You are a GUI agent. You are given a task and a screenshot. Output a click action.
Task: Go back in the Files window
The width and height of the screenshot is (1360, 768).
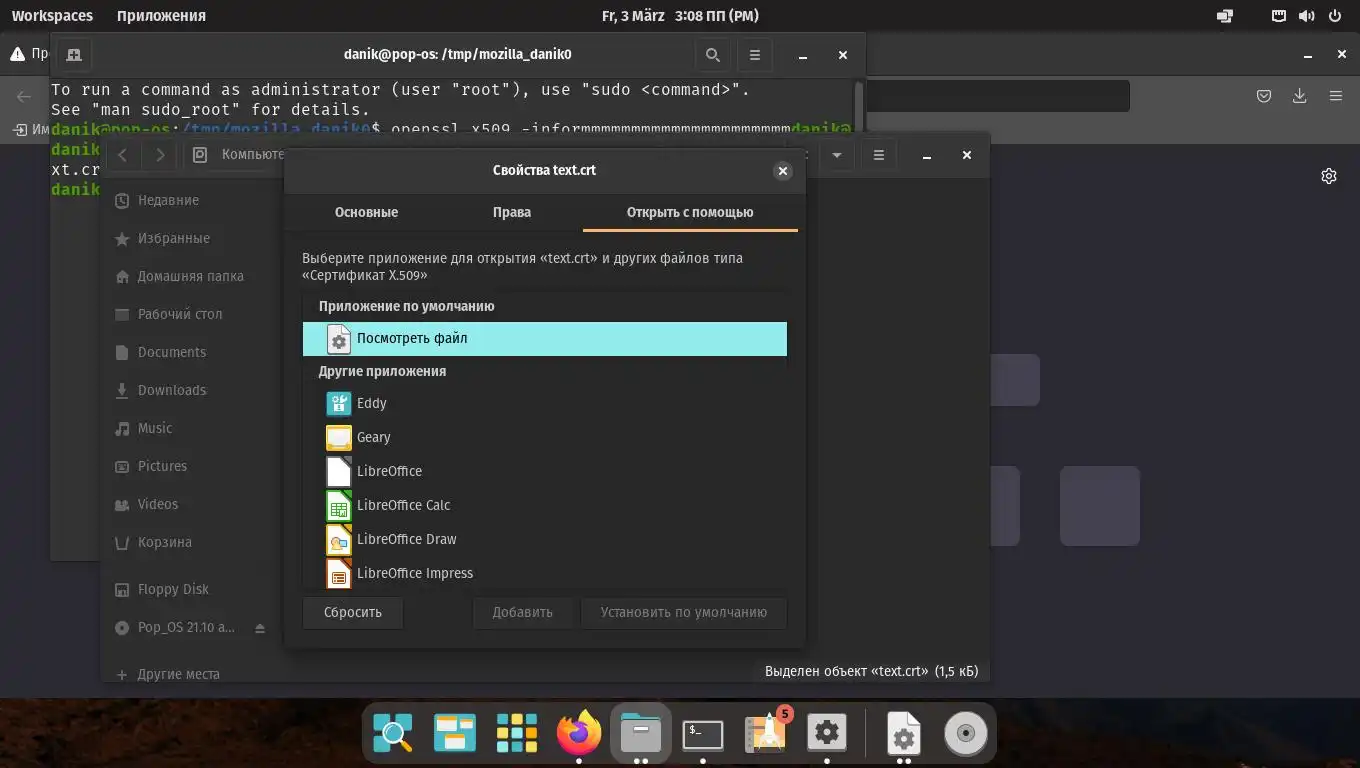coord(123,155)
